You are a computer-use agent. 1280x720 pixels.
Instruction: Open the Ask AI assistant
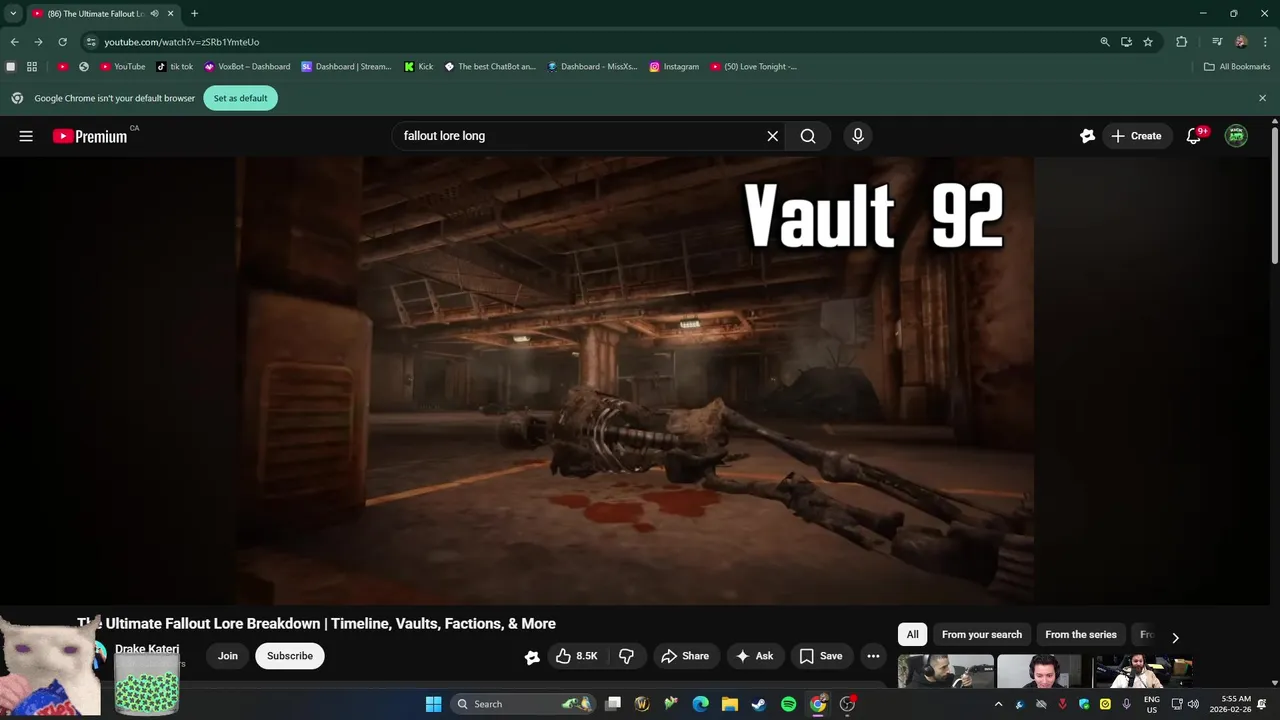click(x=755, y=656)
